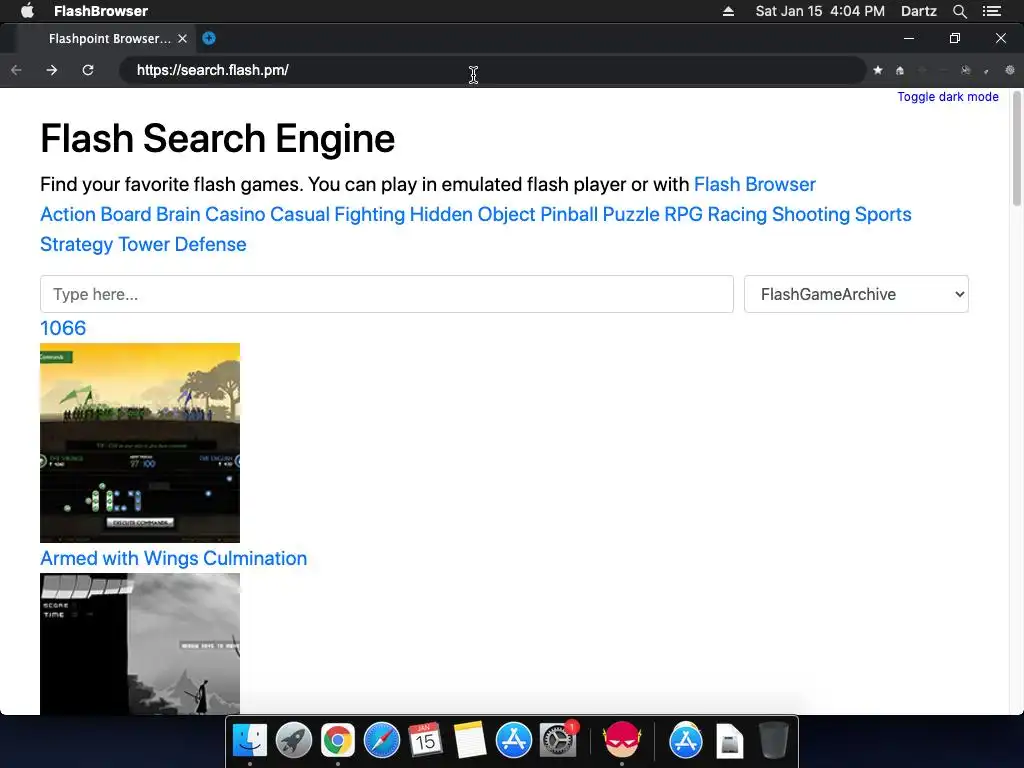Click Armed with Wings Culmination thumbnail

pos(140,644)
